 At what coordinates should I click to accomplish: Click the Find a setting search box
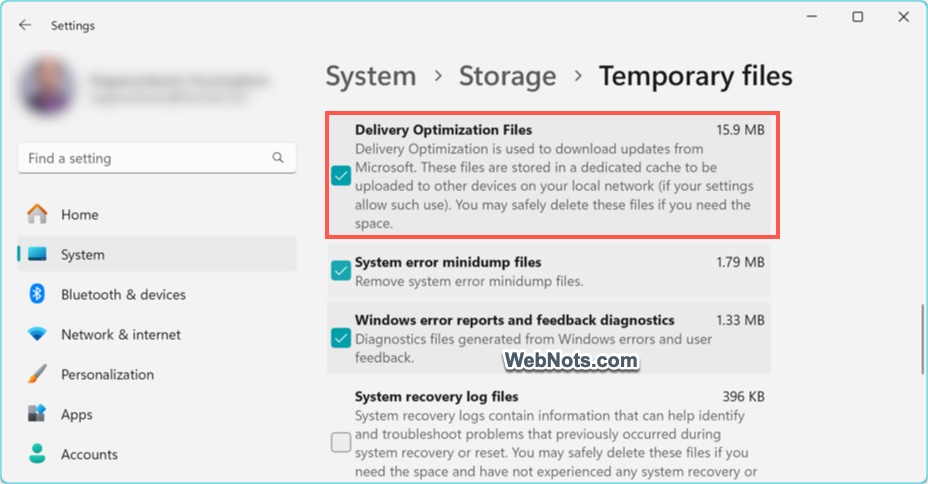pos(145,158)
